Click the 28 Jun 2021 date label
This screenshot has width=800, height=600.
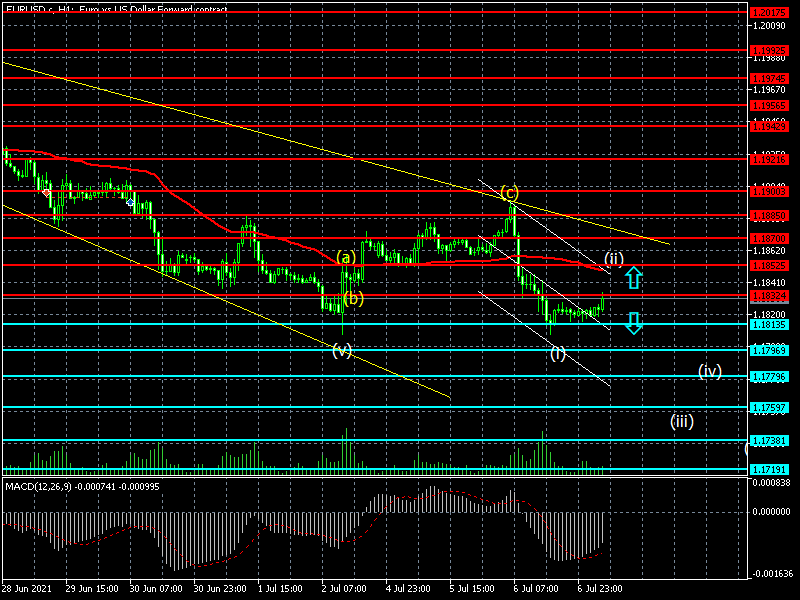(x=27, y=589)
